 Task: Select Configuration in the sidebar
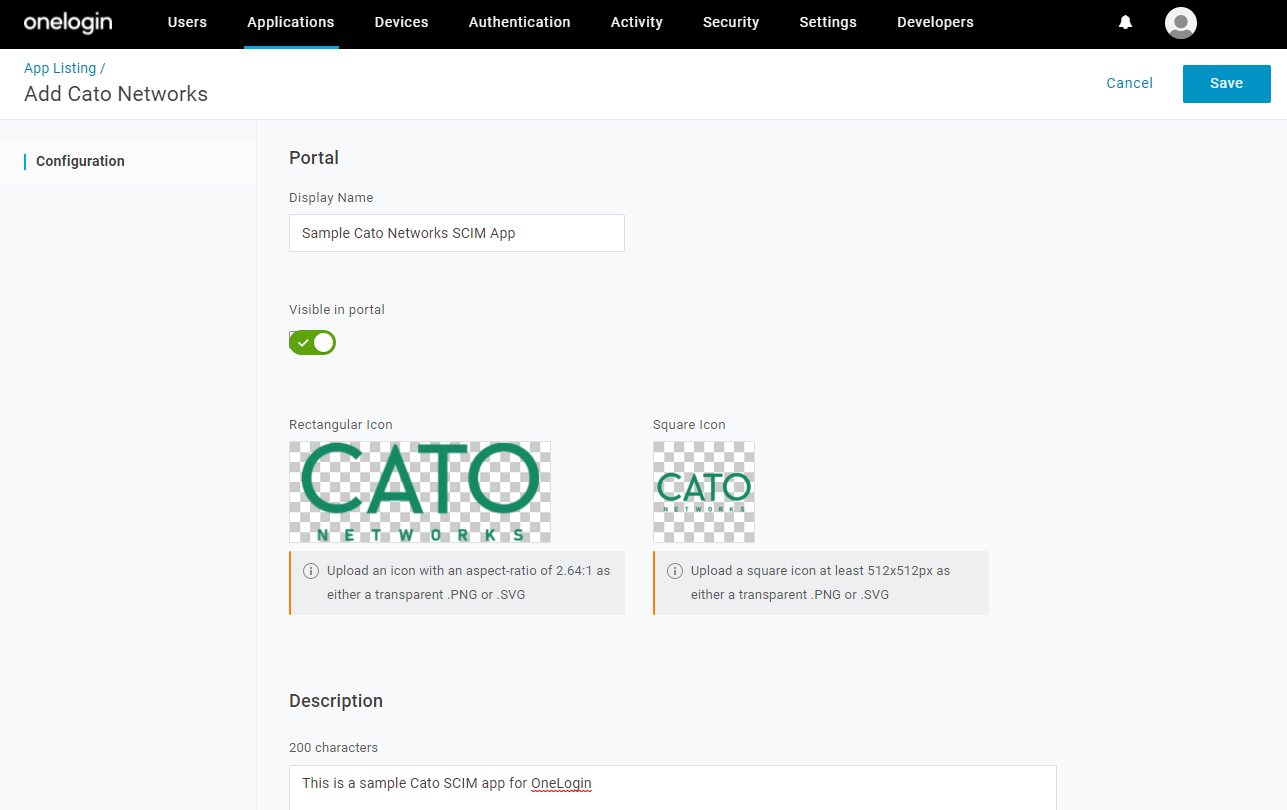[x=80, y=161]
